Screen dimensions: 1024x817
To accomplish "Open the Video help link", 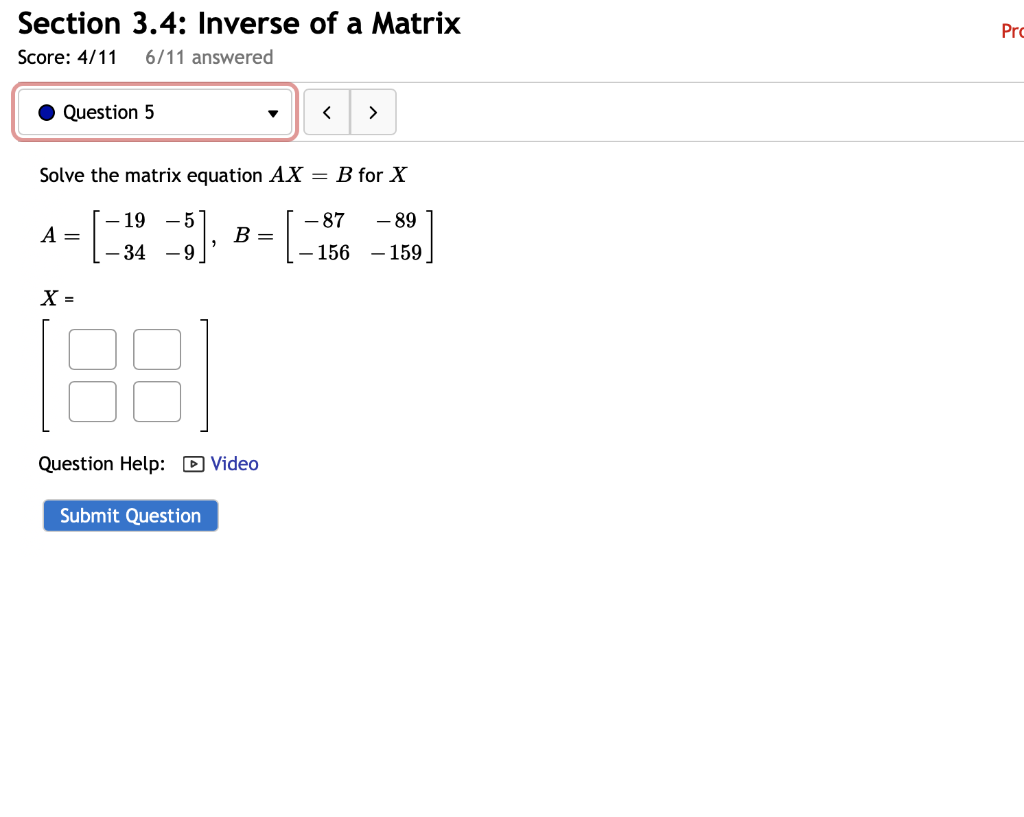I will click(235, 464).
